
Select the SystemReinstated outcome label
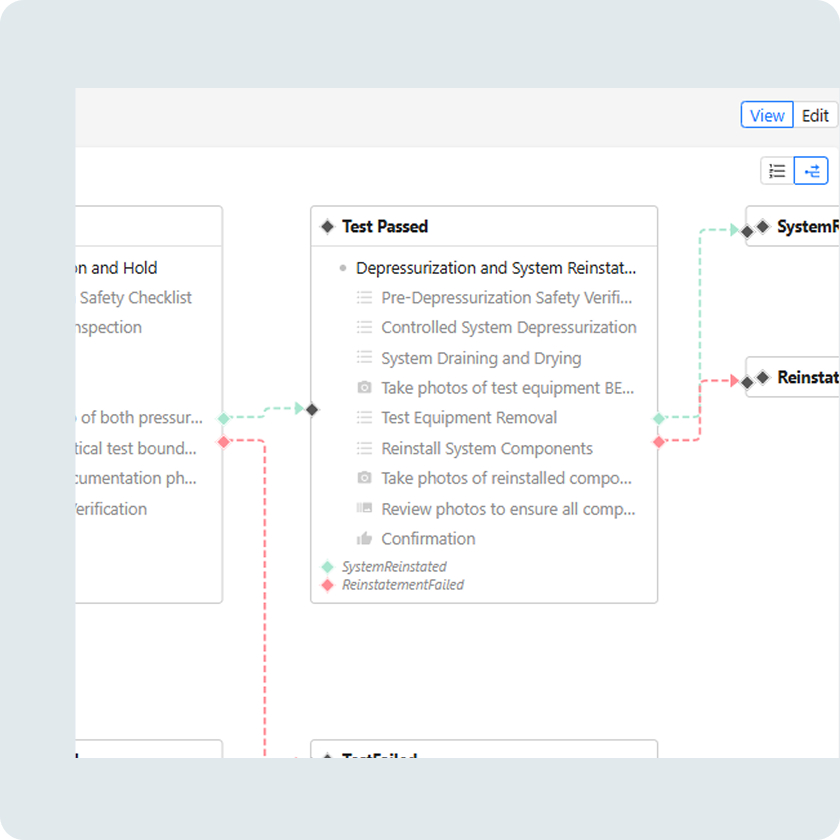[394, 567]
